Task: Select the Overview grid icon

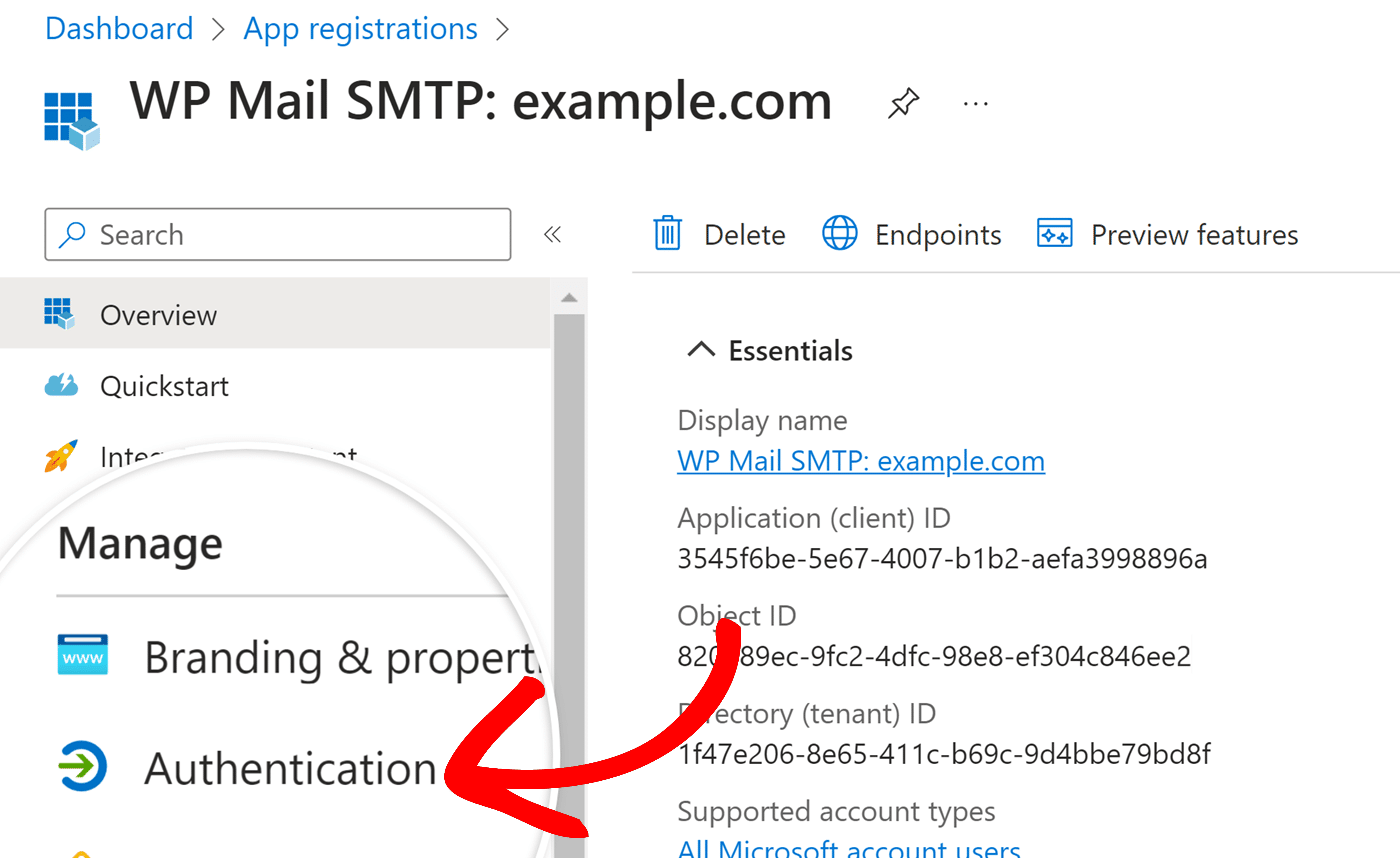Action: (x=60, y=313)
